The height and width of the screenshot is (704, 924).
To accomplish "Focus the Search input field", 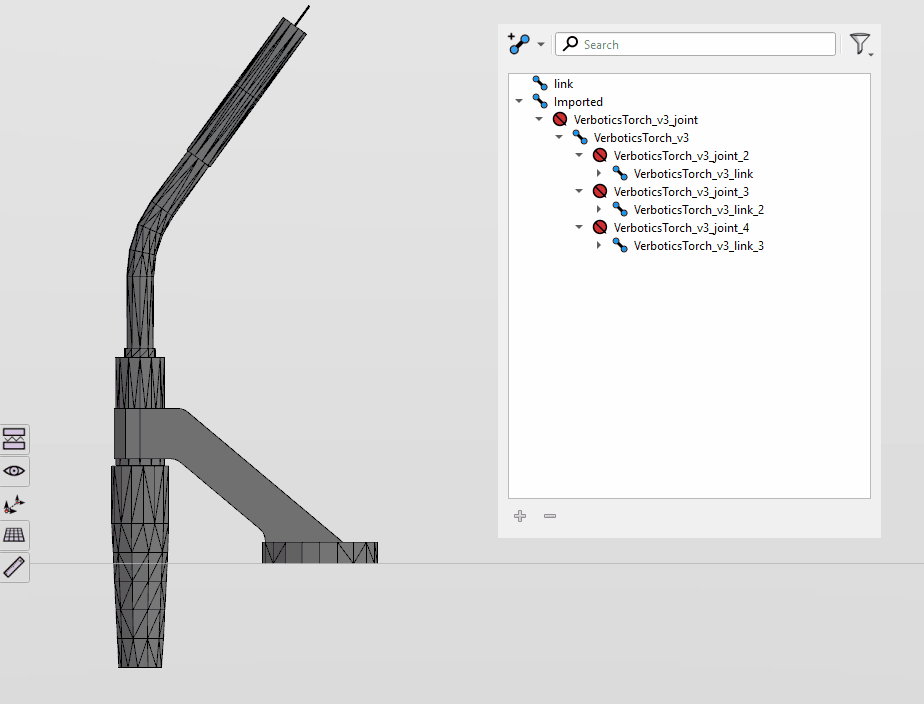I will (695, 44).
